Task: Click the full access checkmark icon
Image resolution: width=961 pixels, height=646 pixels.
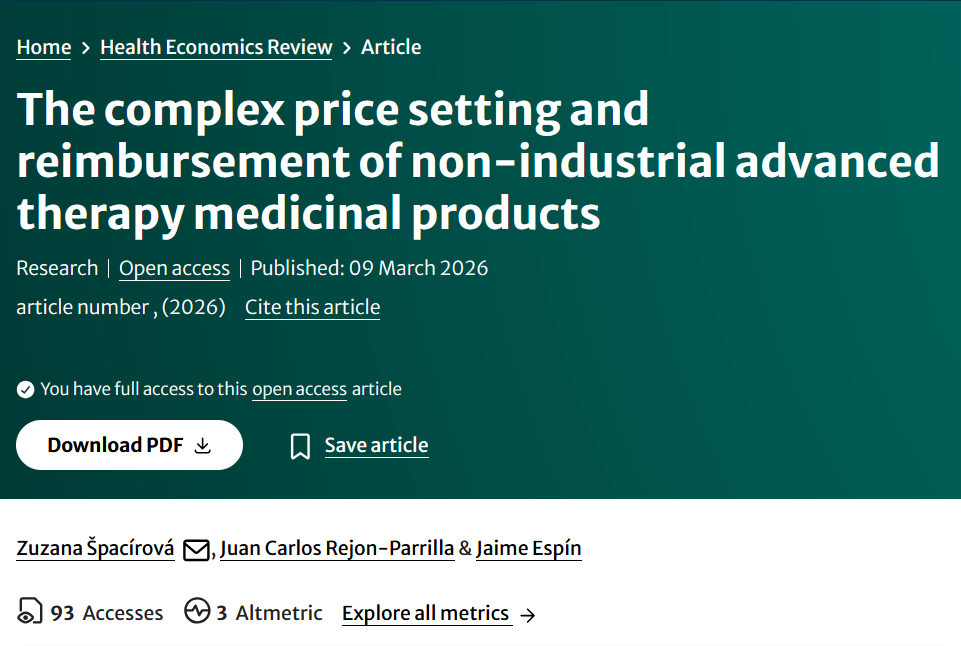Action: [25, 389]
